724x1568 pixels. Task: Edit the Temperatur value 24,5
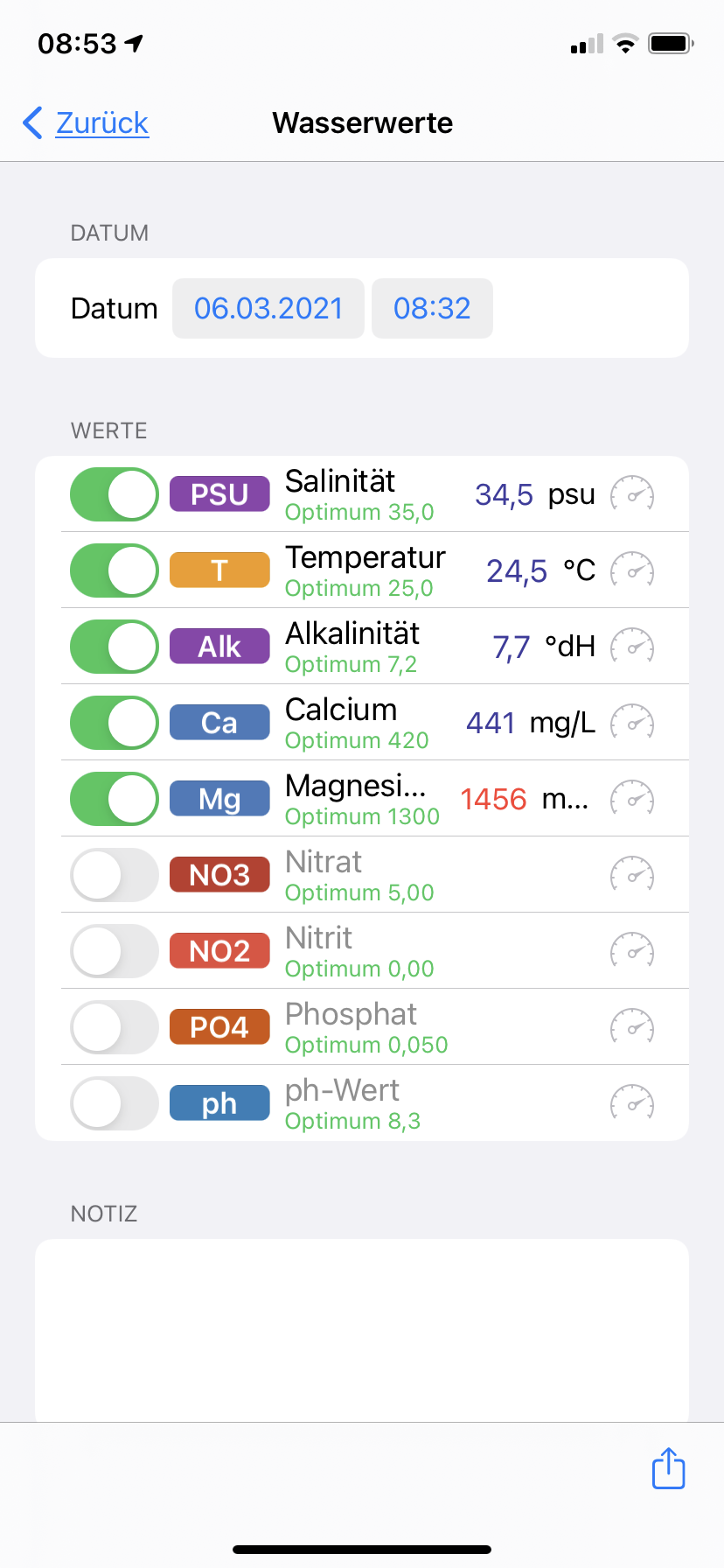[x=517, y=570]
